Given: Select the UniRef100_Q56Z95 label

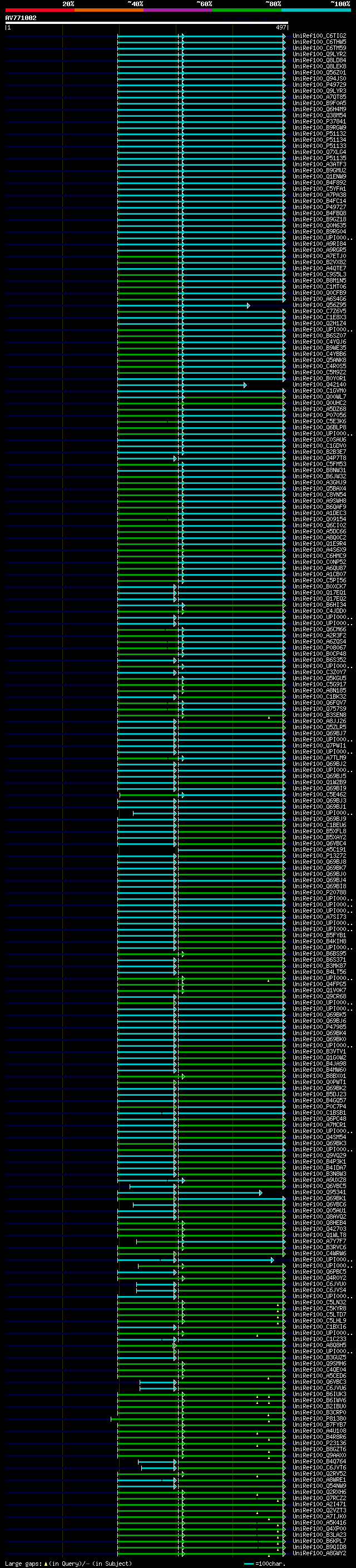Looking at the screenshot, I should [319, 305].
